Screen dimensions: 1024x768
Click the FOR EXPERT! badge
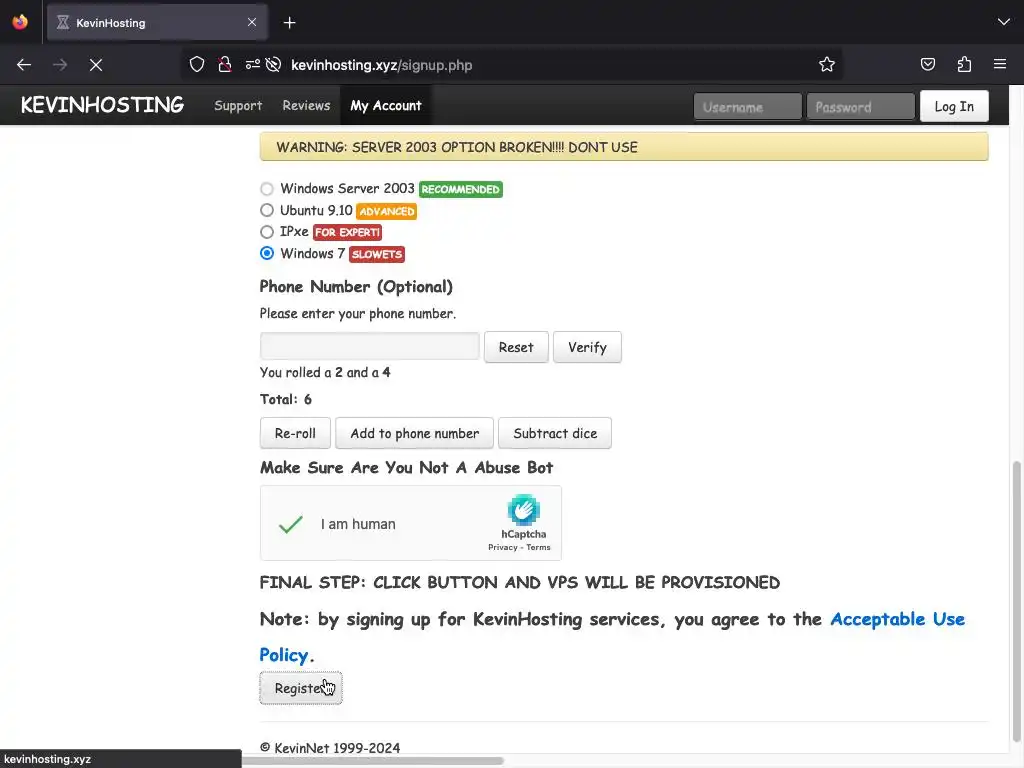pos(347,232)
